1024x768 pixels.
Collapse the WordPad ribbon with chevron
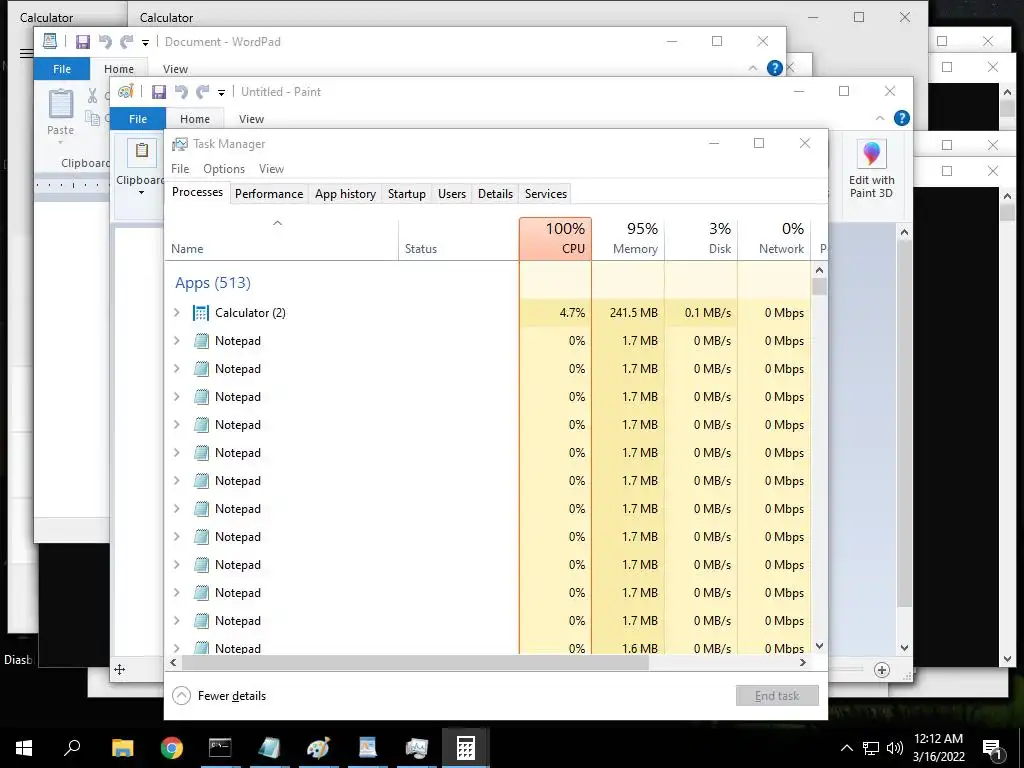point(753,68)
